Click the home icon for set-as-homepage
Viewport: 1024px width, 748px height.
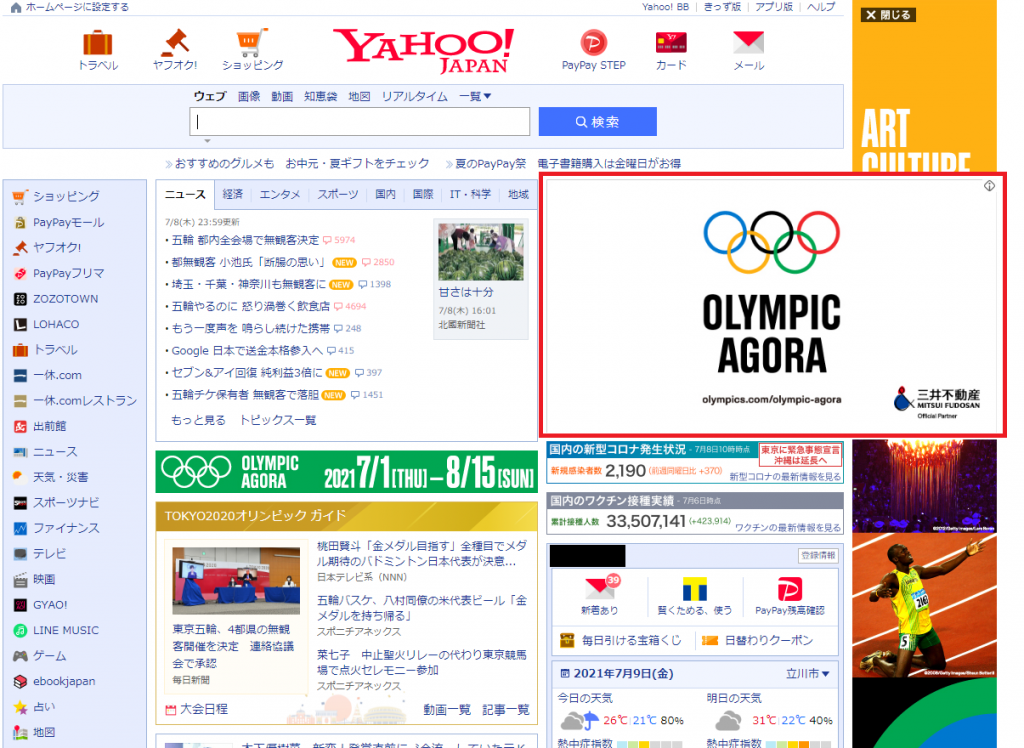(16, 7)
